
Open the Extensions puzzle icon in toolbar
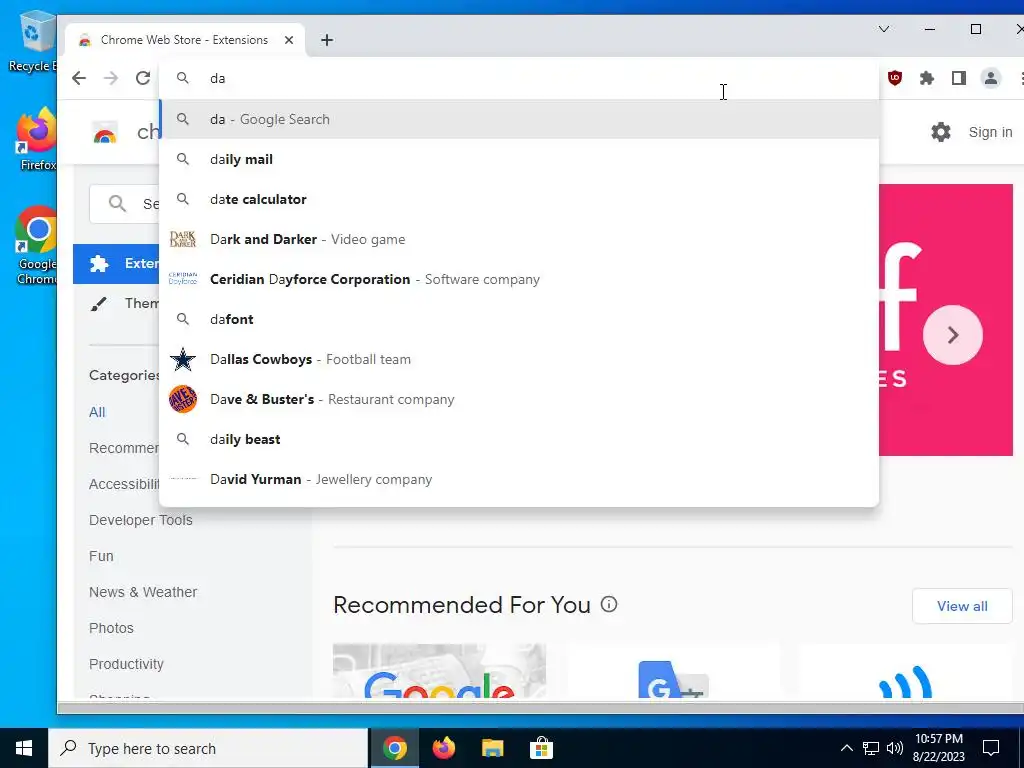pyautogui.click(x=927, y=78)
